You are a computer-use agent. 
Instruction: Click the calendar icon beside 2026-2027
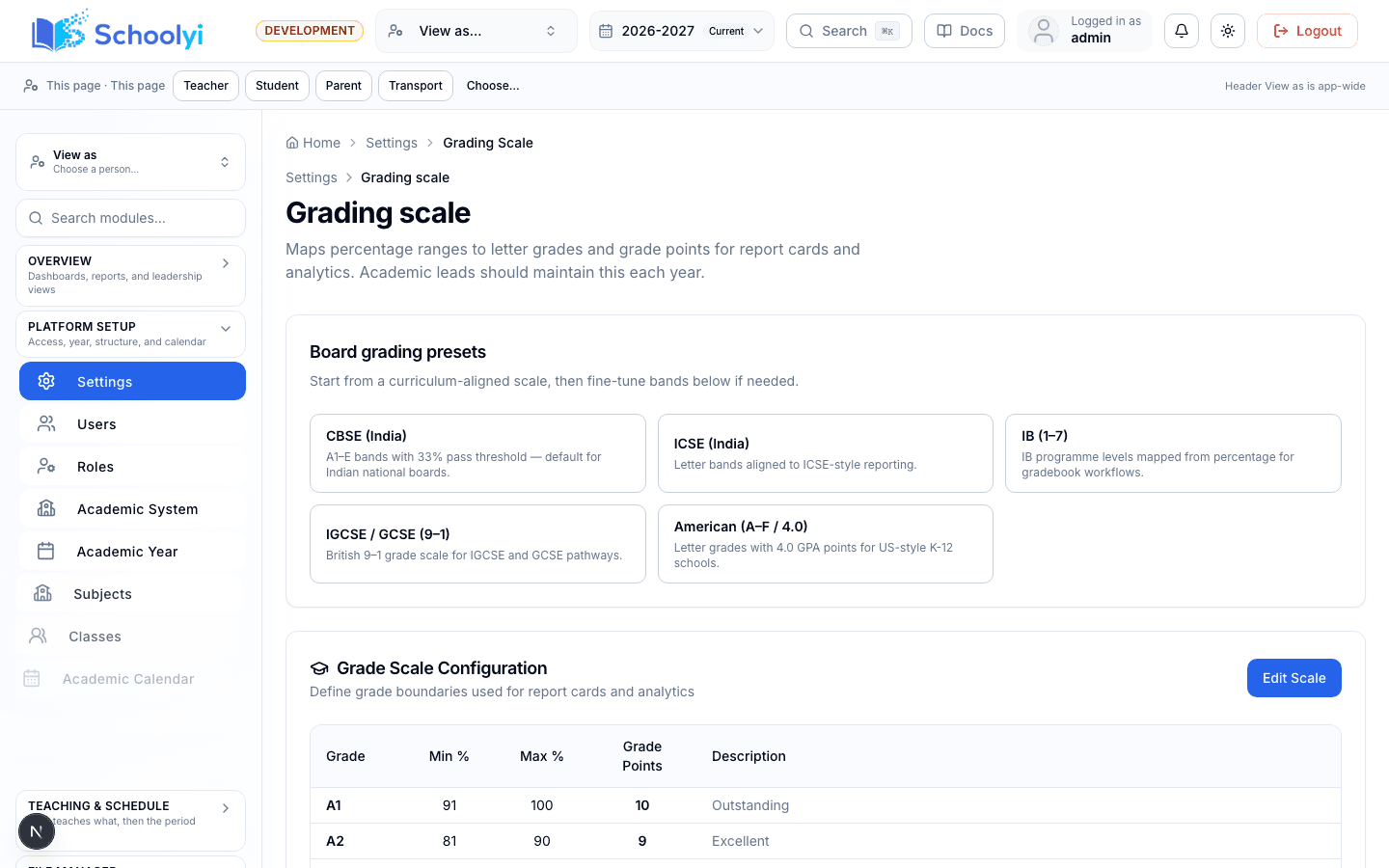[x=606, y=31]
